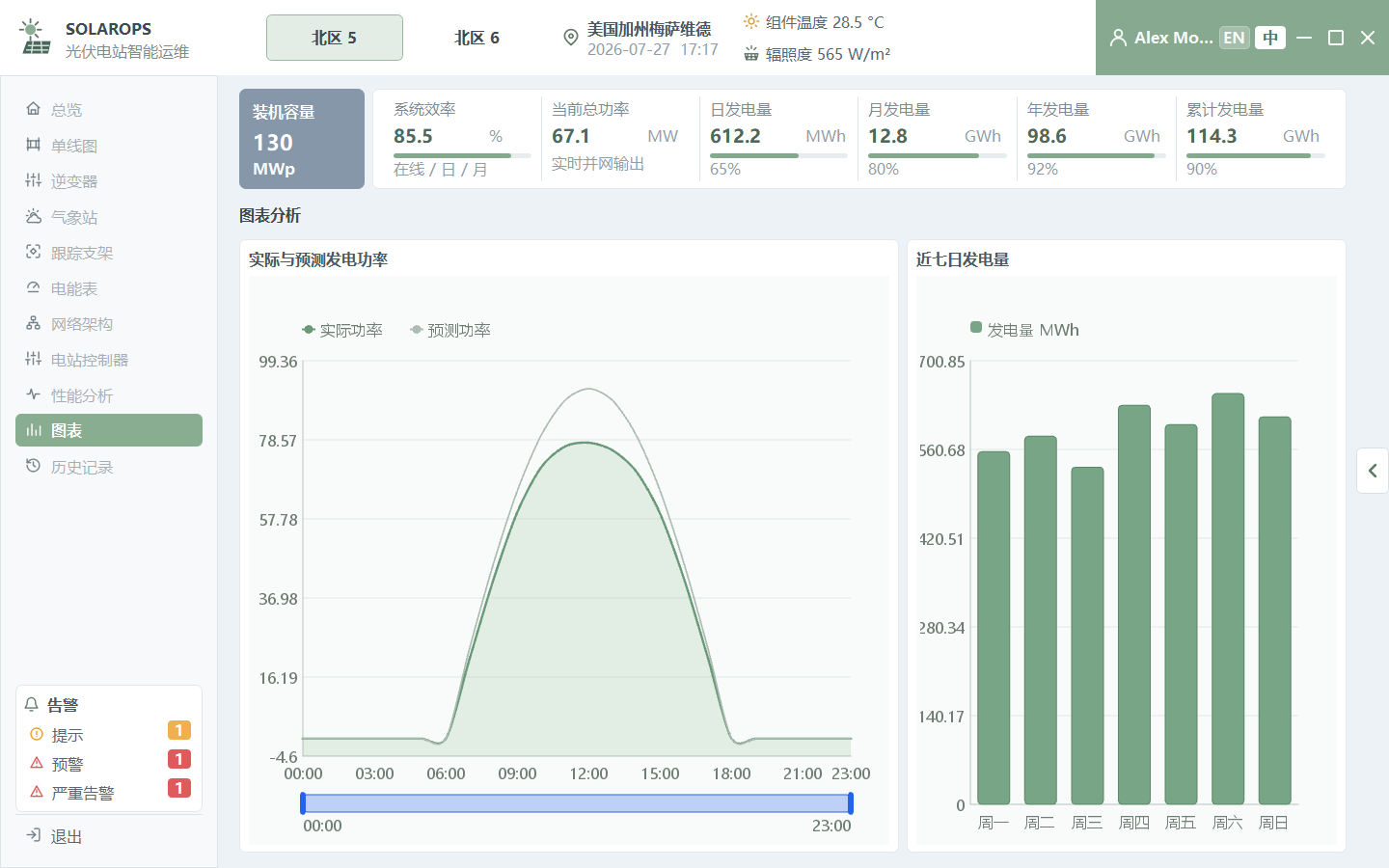1389x868 pixels.
Task: Click the irradiance sensor icon
Action: click(x=751, y=54)
